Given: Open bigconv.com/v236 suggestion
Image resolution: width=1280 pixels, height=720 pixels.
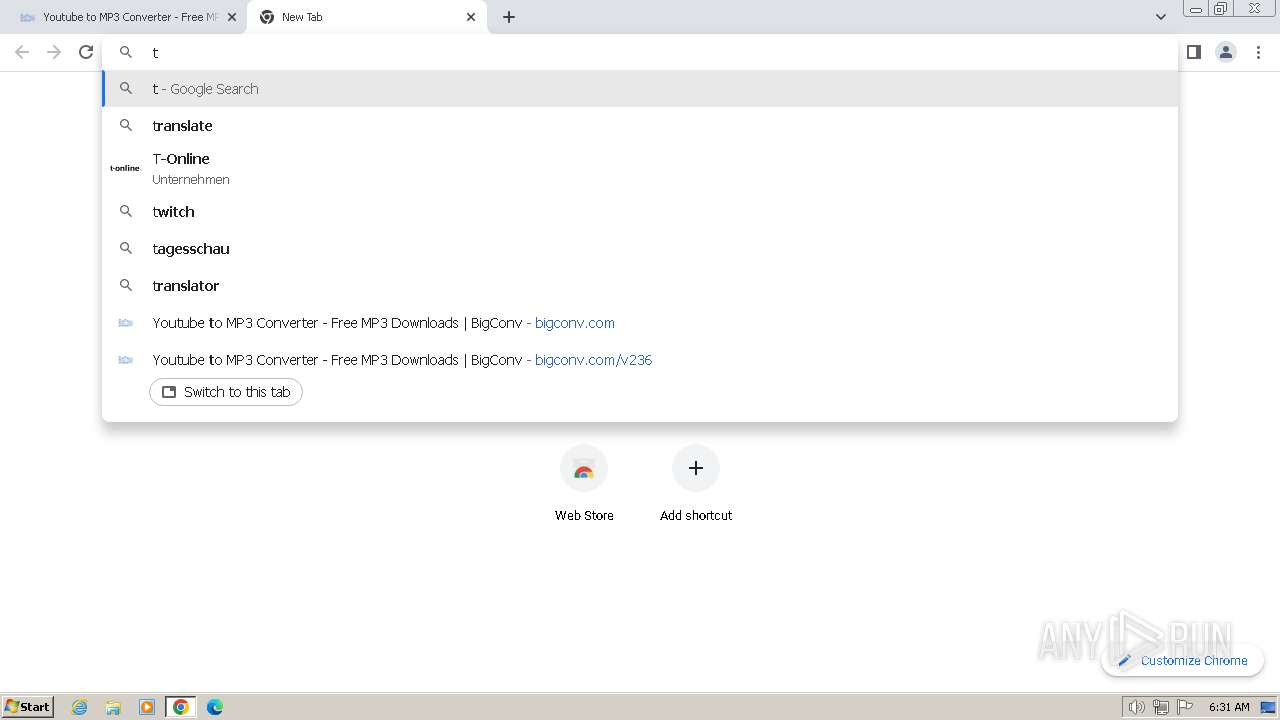Looking at the screenshot, I should (640, 359).
